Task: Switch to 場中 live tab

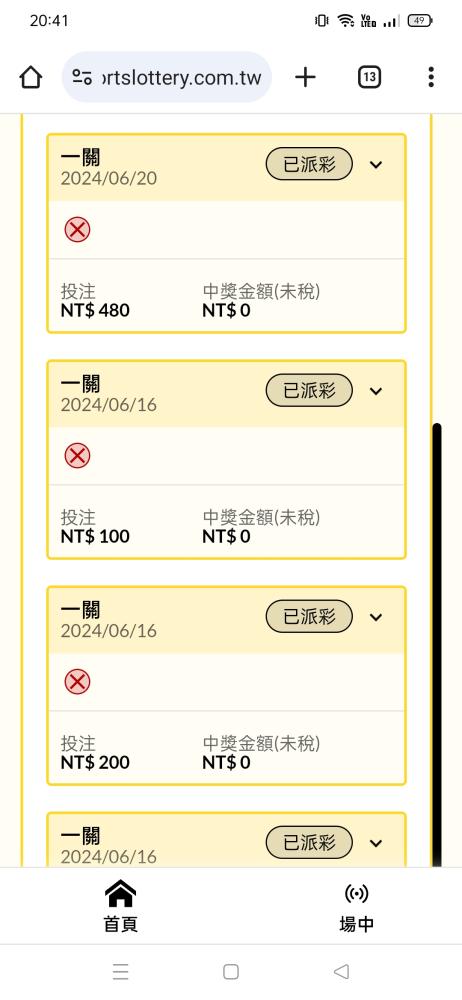Action: pos(356,906)
